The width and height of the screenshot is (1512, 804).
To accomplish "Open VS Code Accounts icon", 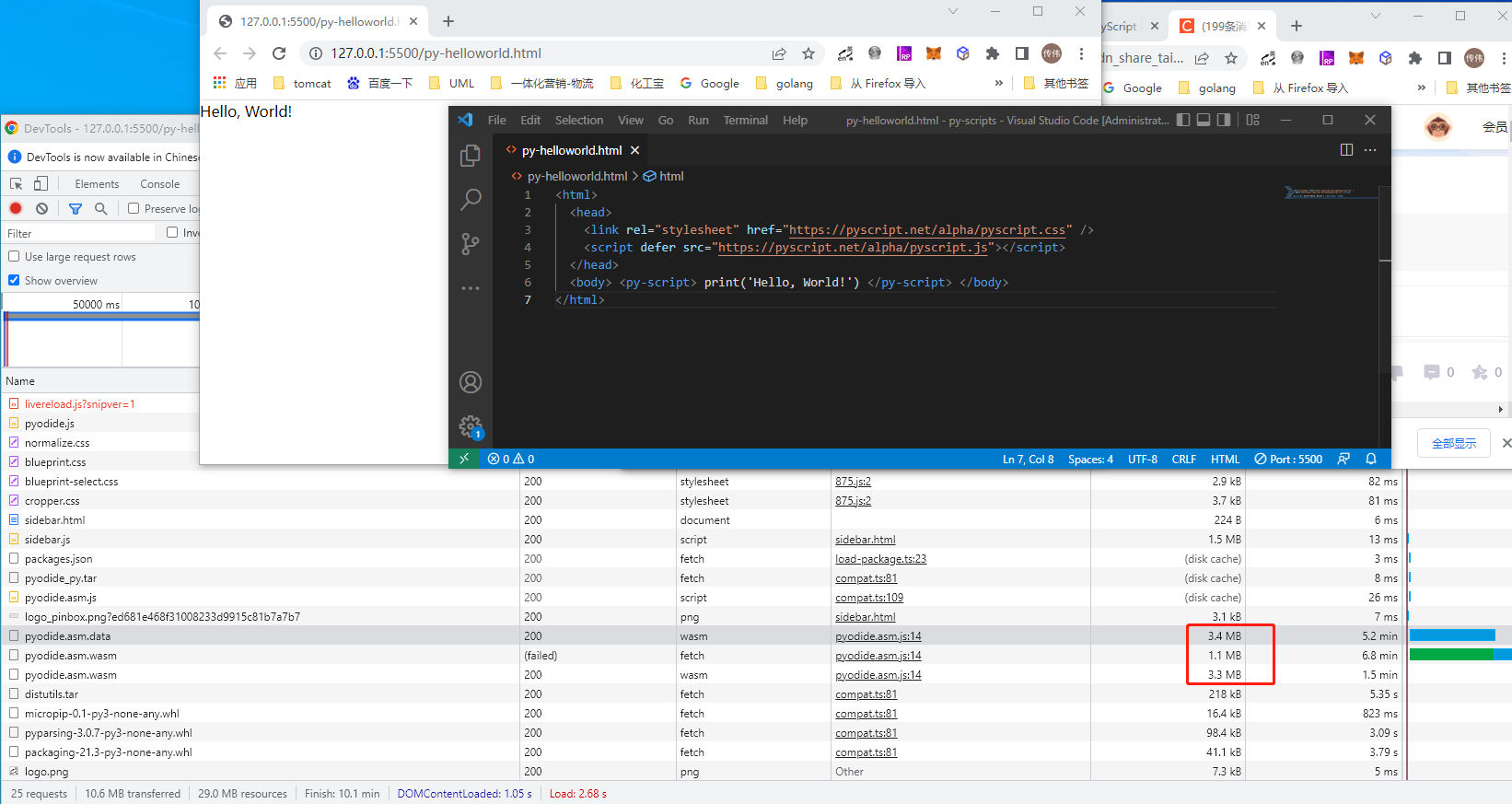I will pyautogui.click(x=471, y=382).
